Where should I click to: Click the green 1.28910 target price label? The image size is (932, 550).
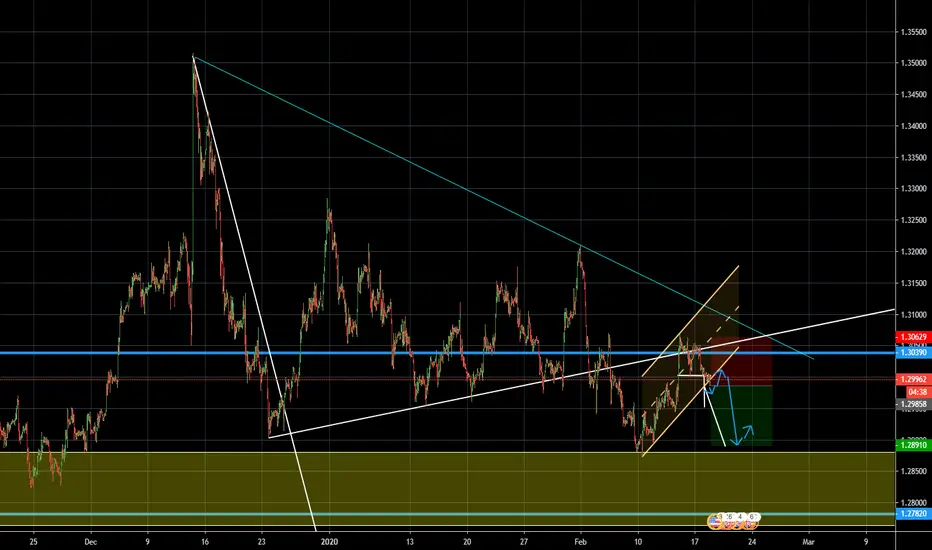914,445
